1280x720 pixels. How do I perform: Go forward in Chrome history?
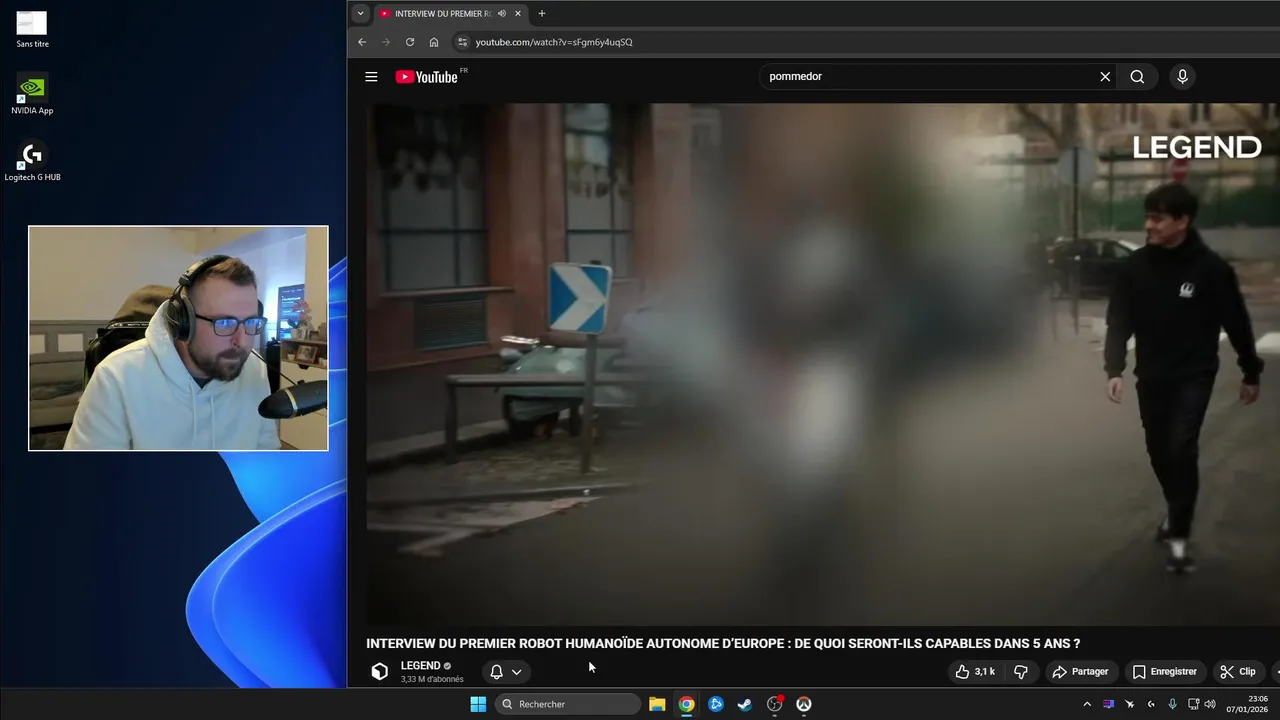[386, 42]
